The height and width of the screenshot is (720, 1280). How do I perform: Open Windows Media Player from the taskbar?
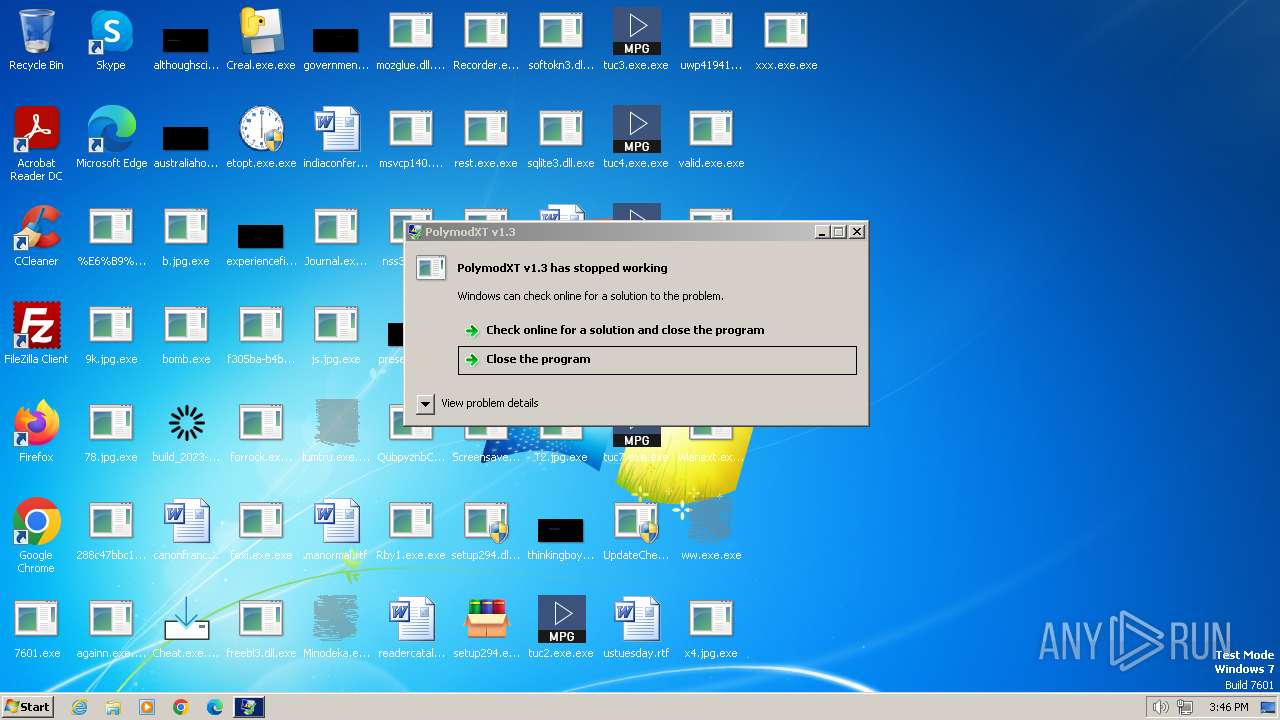pyautogui.click(x=147, y=707)
